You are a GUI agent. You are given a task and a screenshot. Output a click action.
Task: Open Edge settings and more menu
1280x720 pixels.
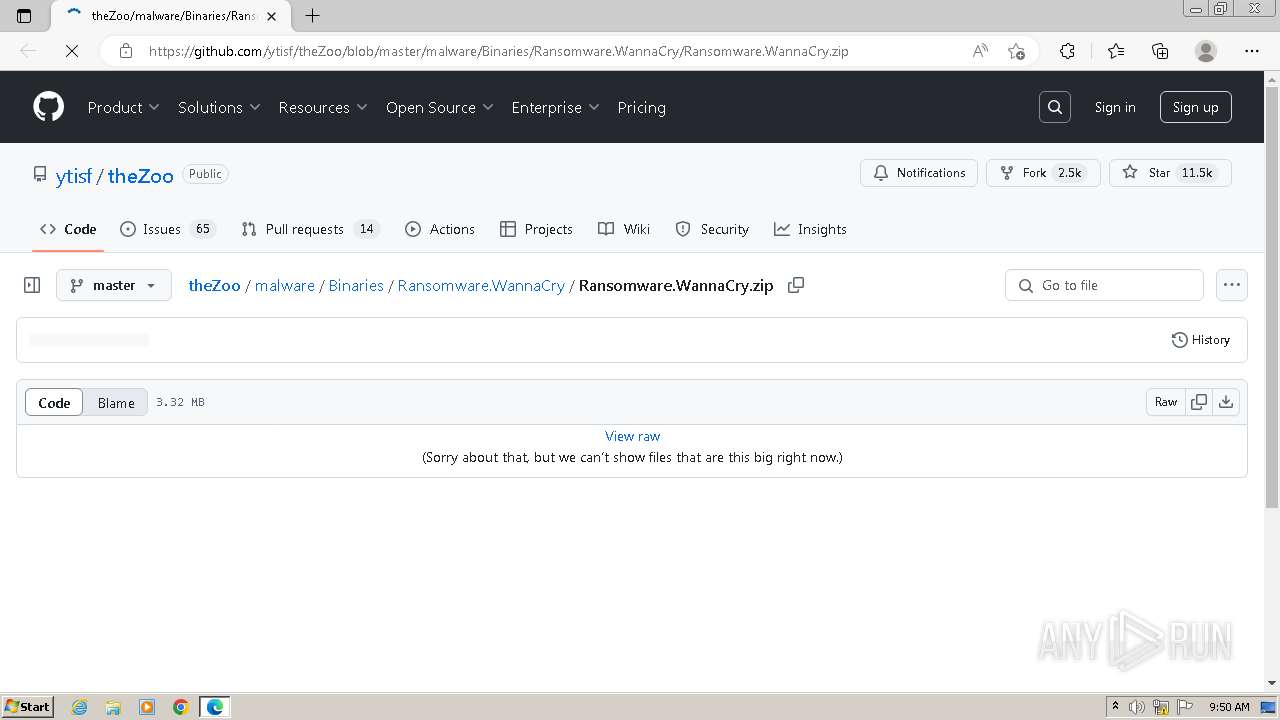coord(1252,51)
